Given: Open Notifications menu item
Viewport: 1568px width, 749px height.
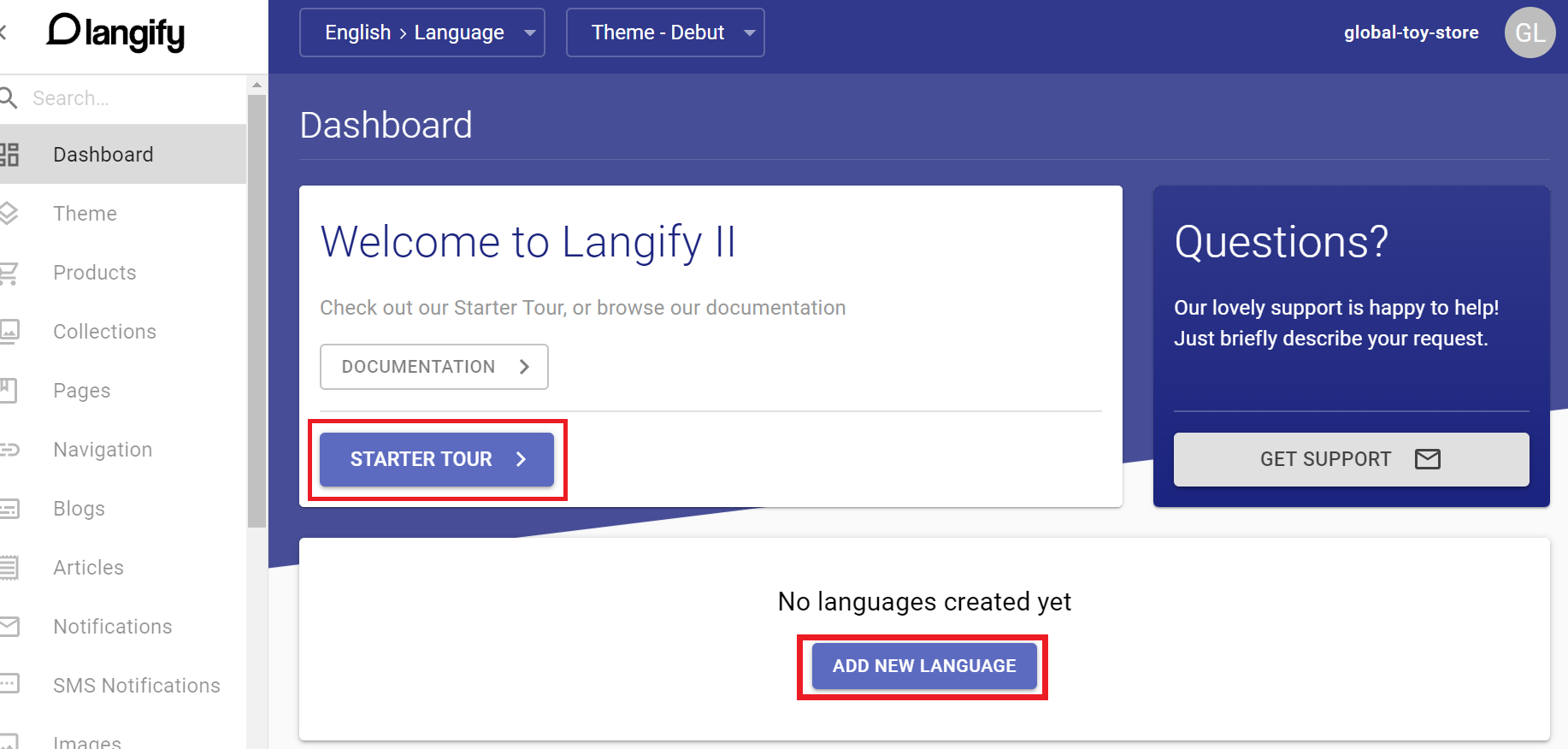Looking at the screenshot, I should pos(123,627).
